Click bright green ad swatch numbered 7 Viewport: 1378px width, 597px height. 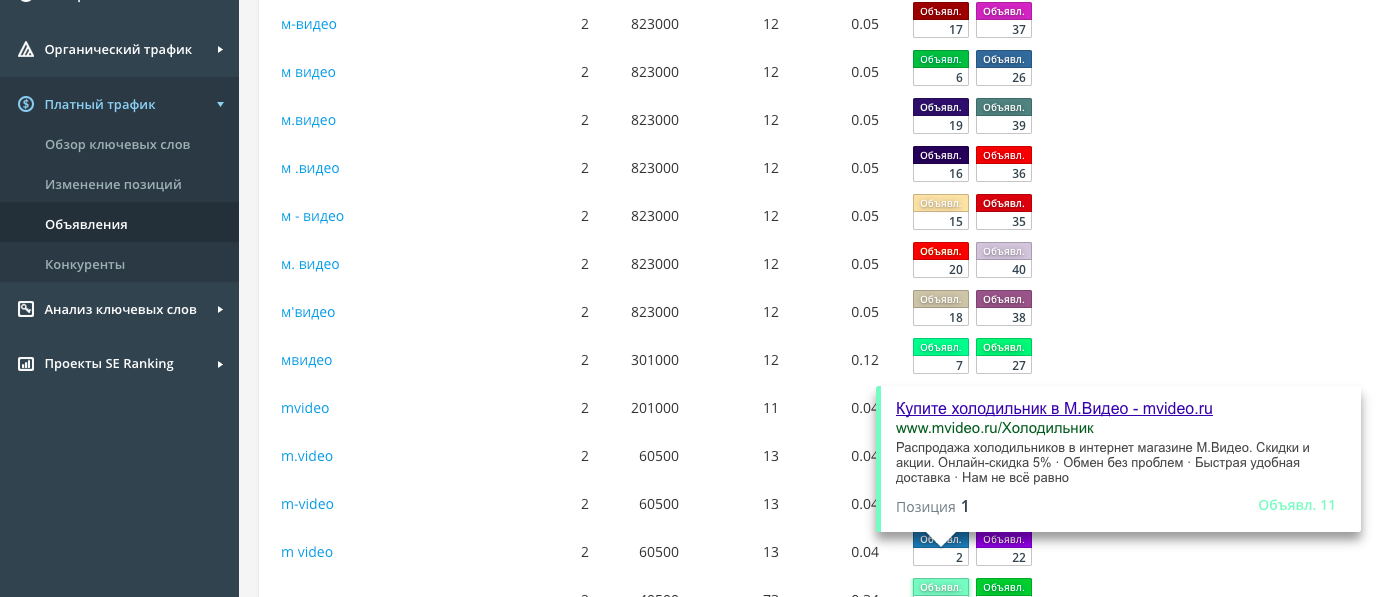click(941, 356)
